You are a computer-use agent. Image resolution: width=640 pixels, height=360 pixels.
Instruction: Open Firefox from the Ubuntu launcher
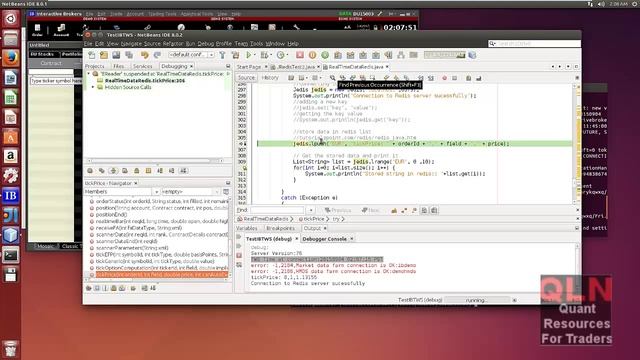click(11, 58)
